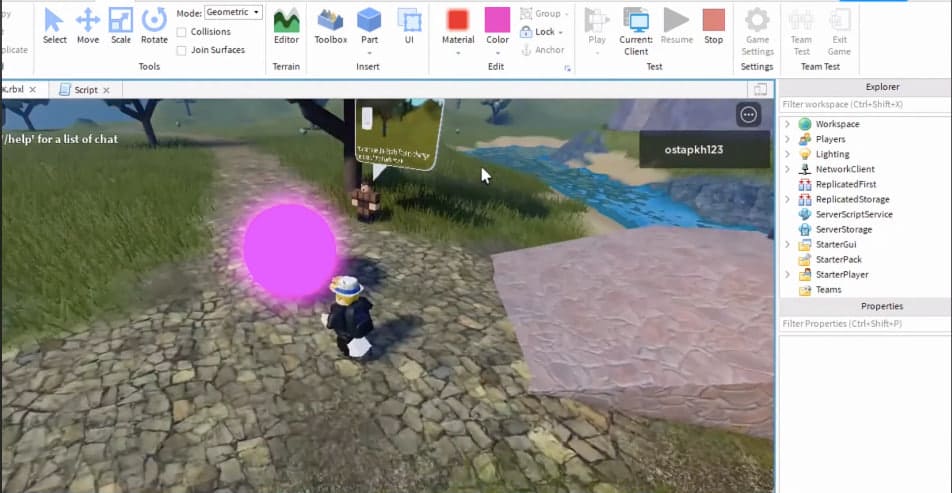Enable the Collisions checkbox
This screenshot has height=493, width=952.
[181, 32]
